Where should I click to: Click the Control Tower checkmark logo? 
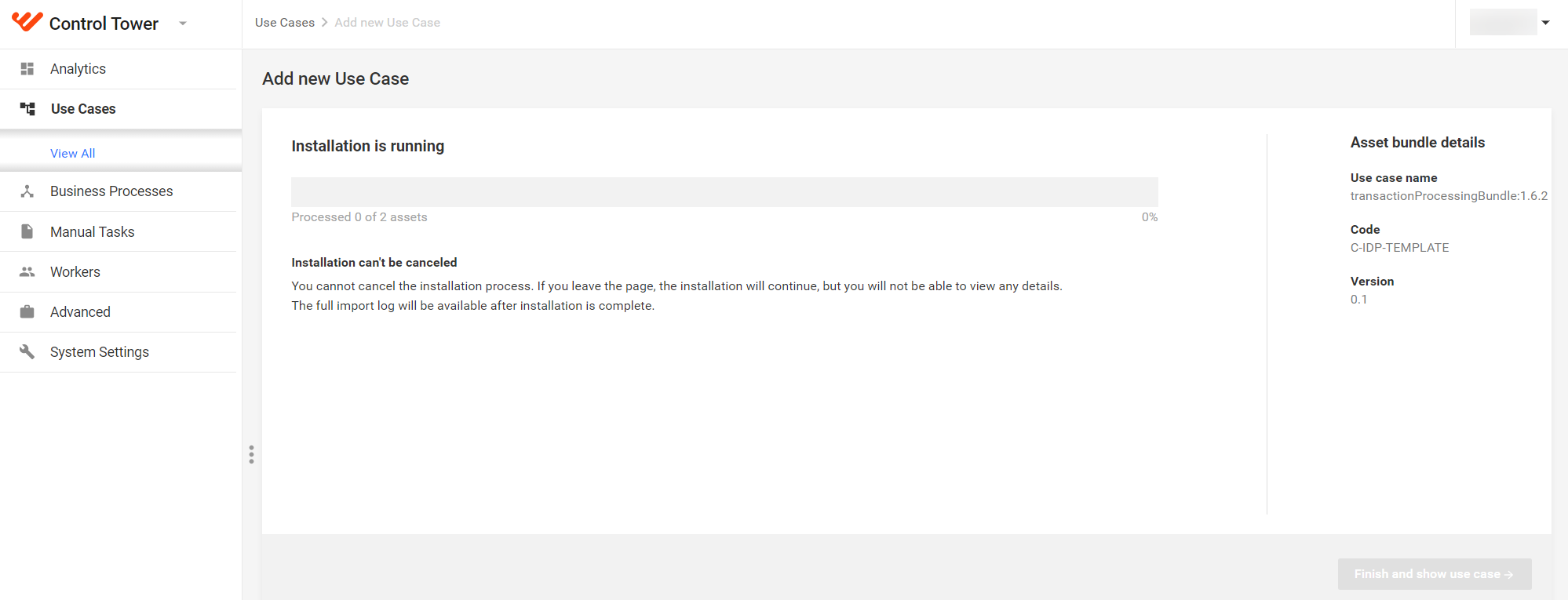point(27,22)
